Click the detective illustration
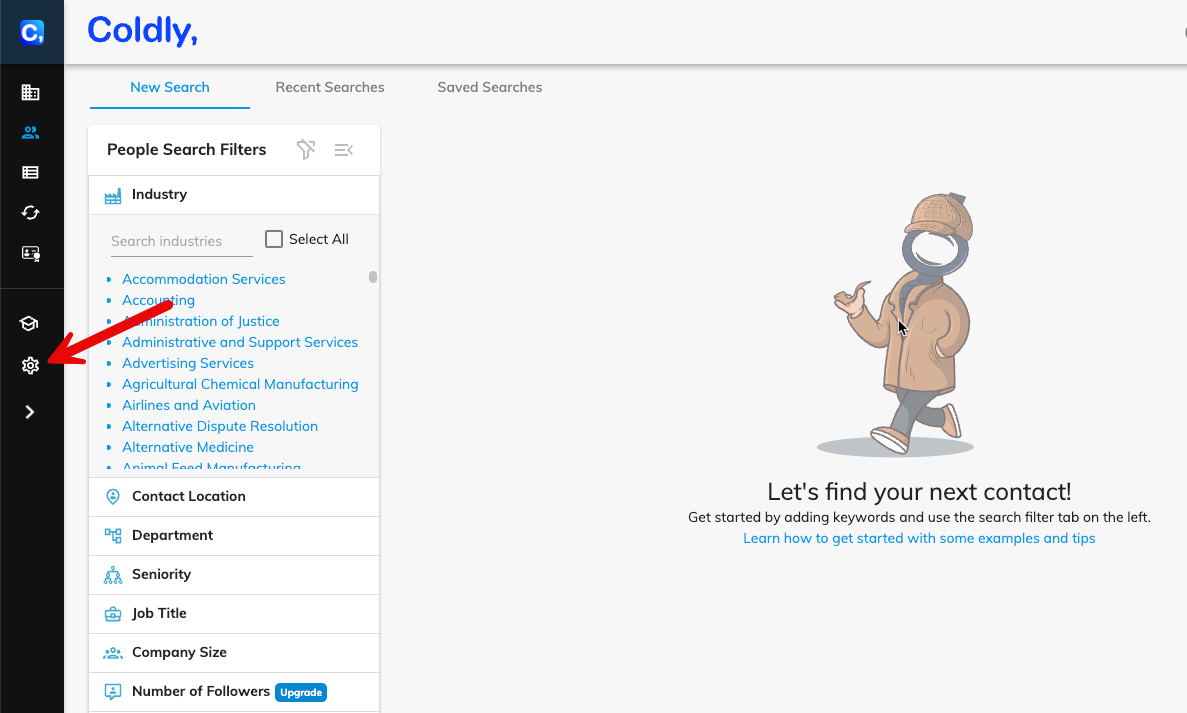 tap(901, 324)
